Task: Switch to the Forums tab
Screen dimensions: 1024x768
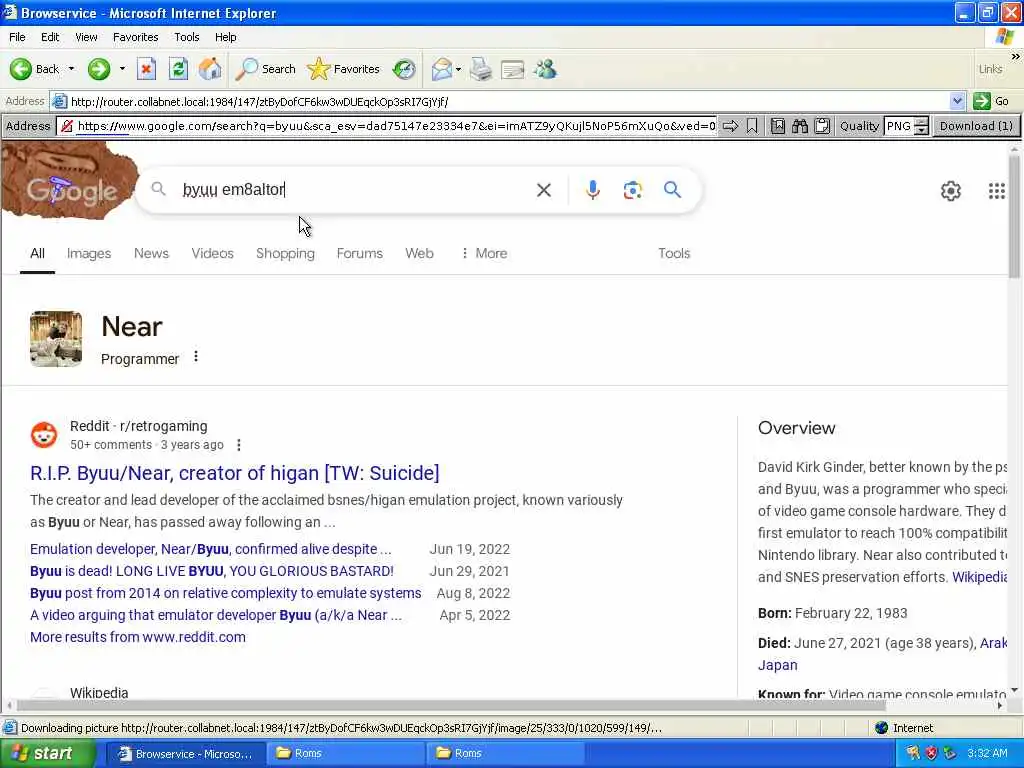Action: click(x=359, y=253)
